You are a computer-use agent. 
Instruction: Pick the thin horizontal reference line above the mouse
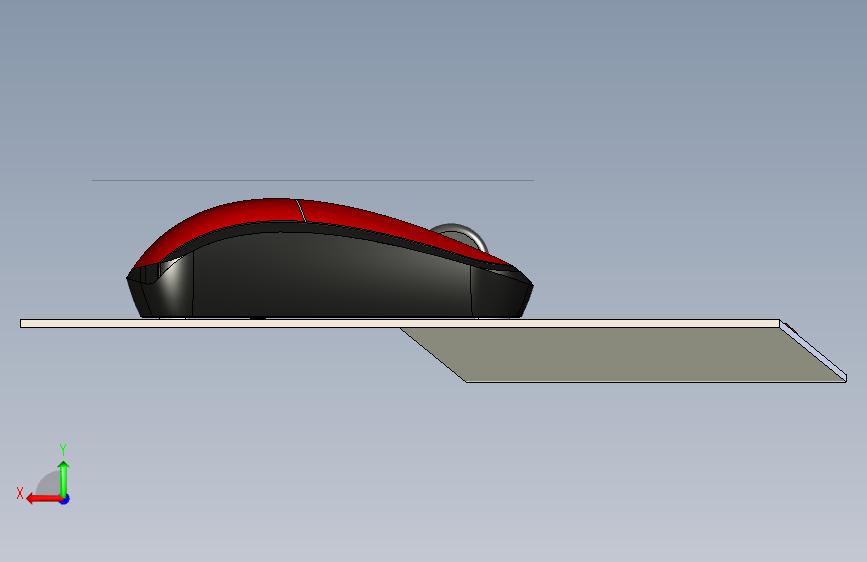(x=313, y=180)
